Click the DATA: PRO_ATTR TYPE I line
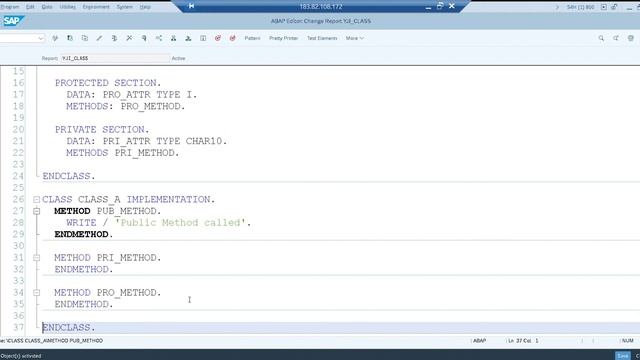640x360 pixels. [132, 95]
